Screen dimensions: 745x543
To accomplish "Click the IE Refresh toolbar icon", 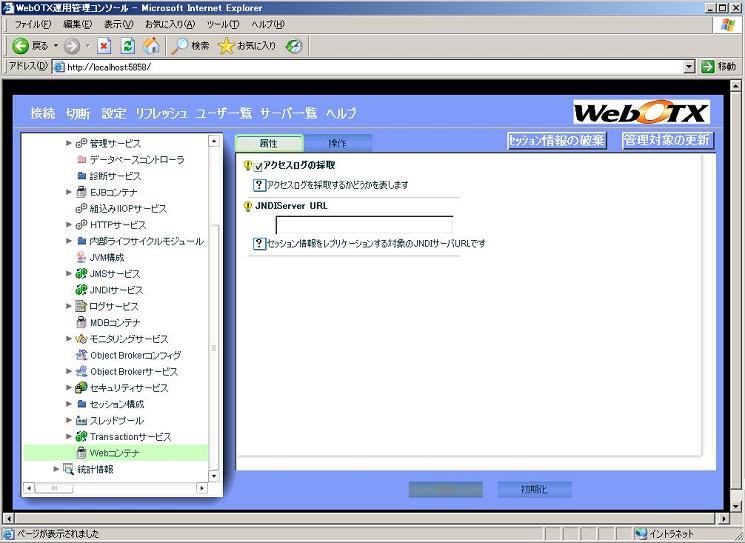I will 128,46.
